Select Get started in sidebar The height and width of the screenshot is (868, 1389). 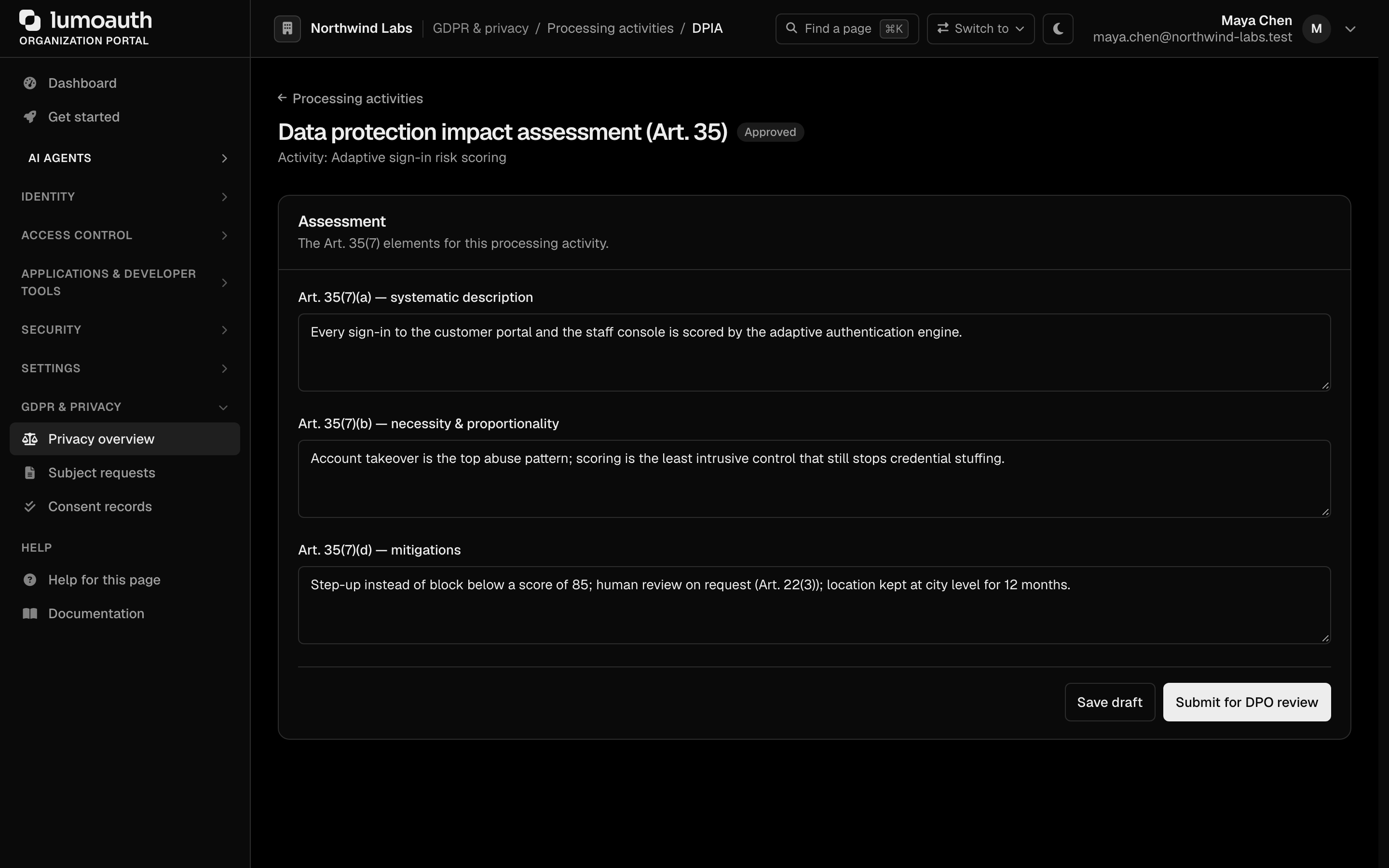(x=124, y=117)
